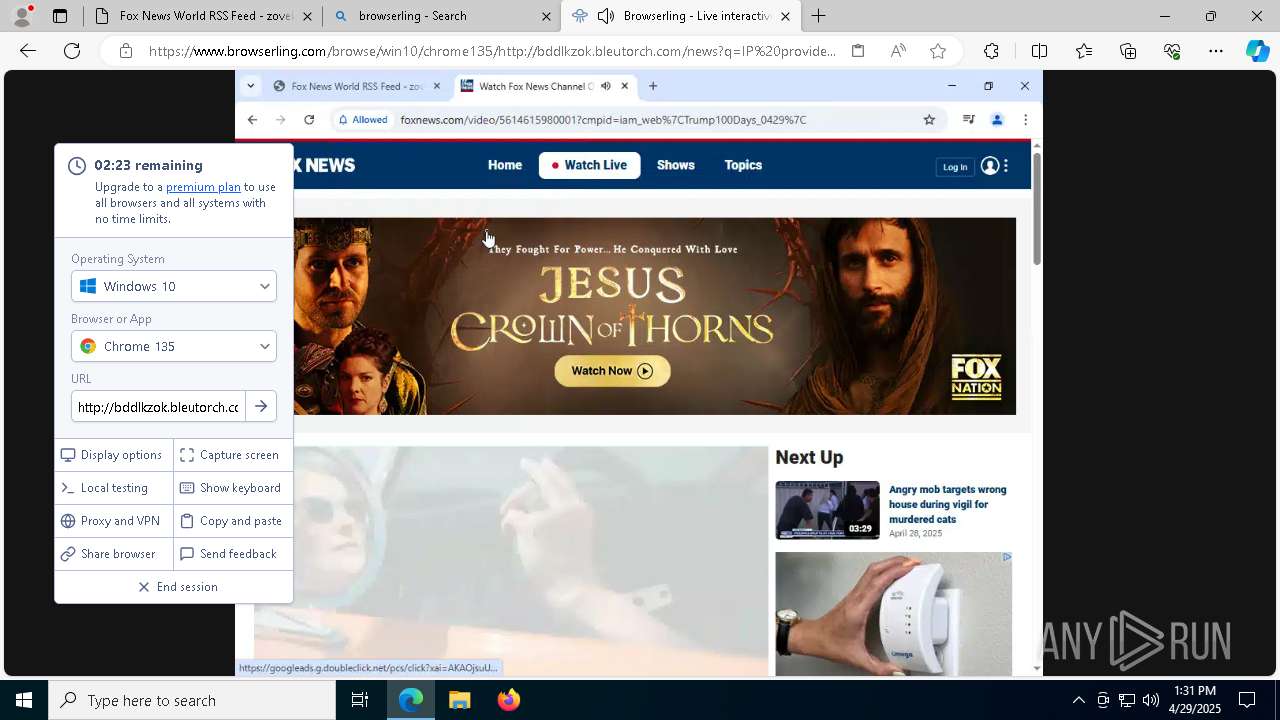Open Fox News user account icon

click(990, 166)
